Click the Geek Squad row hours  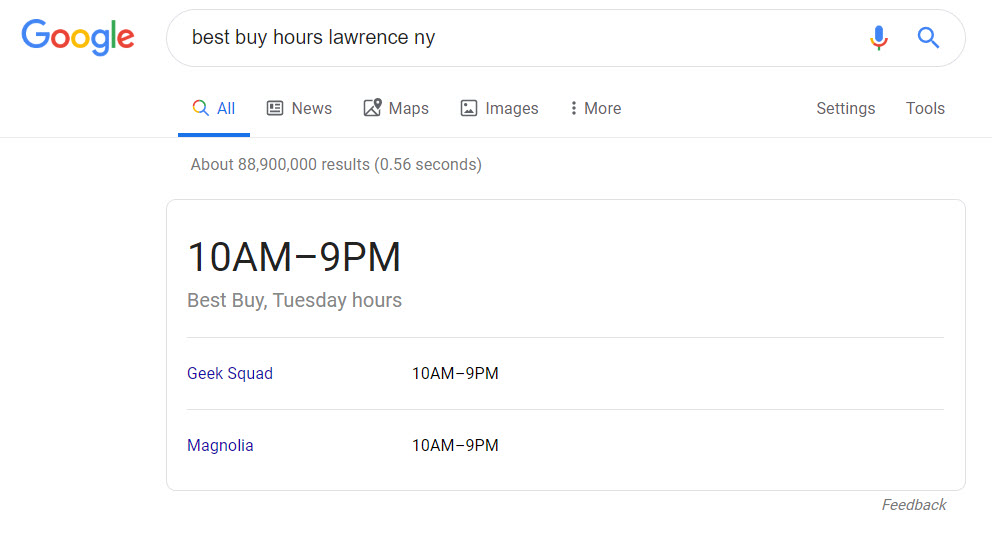click(455, 374)
